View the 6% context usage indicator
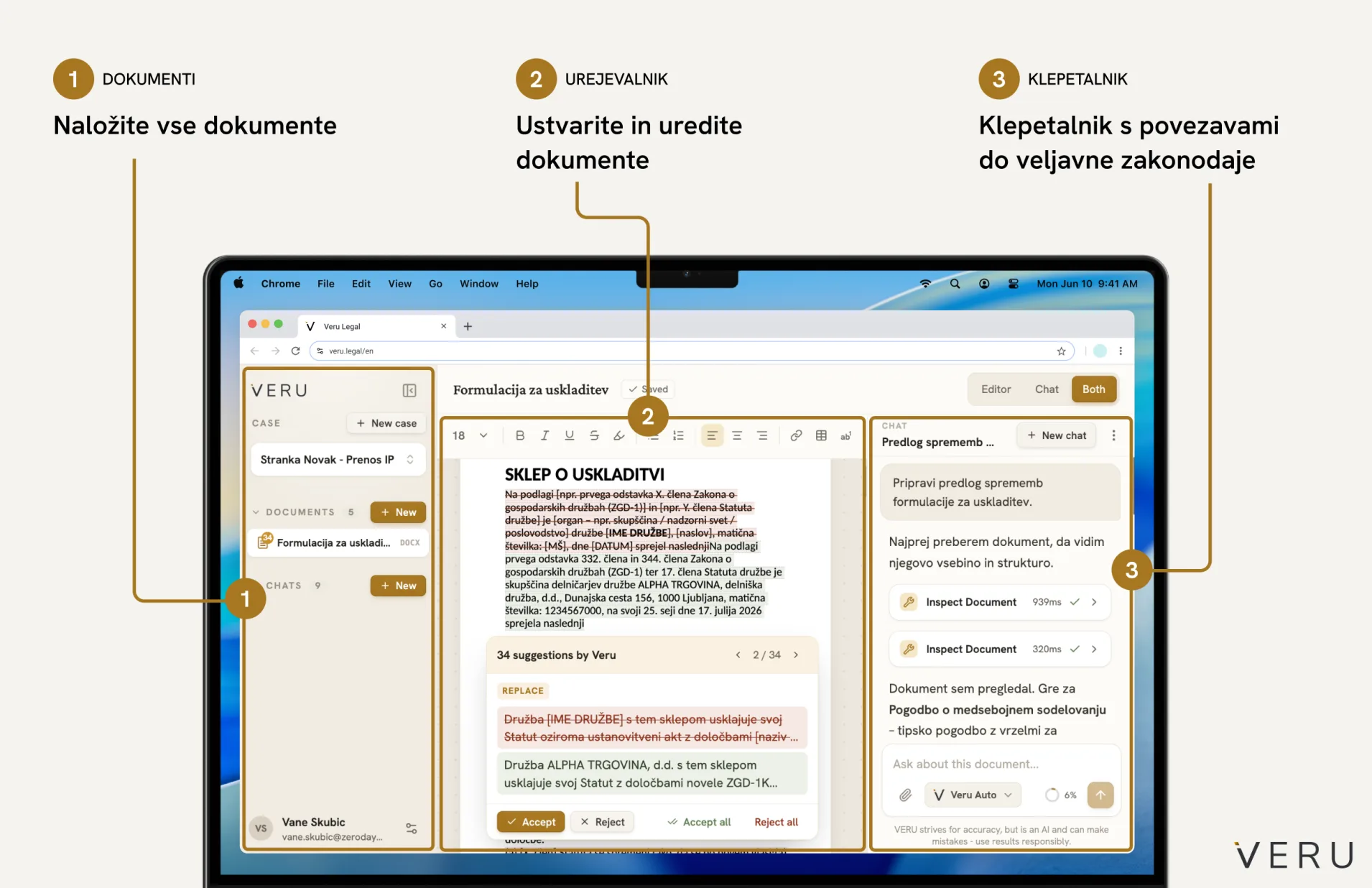The image size is (1372, 888). tap(1061, 795)
